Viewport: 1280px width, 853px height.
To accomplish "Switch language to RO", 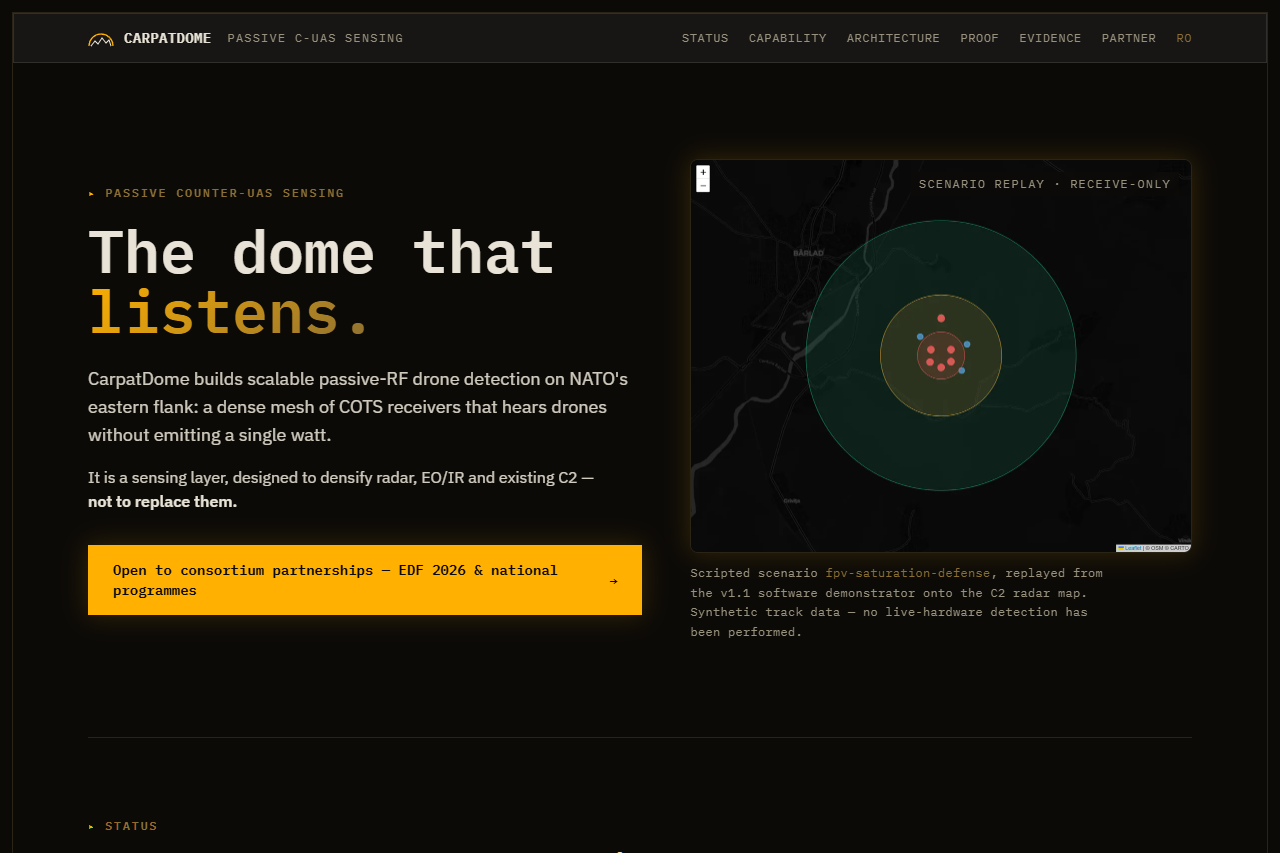I will (x=1184, y=38).
